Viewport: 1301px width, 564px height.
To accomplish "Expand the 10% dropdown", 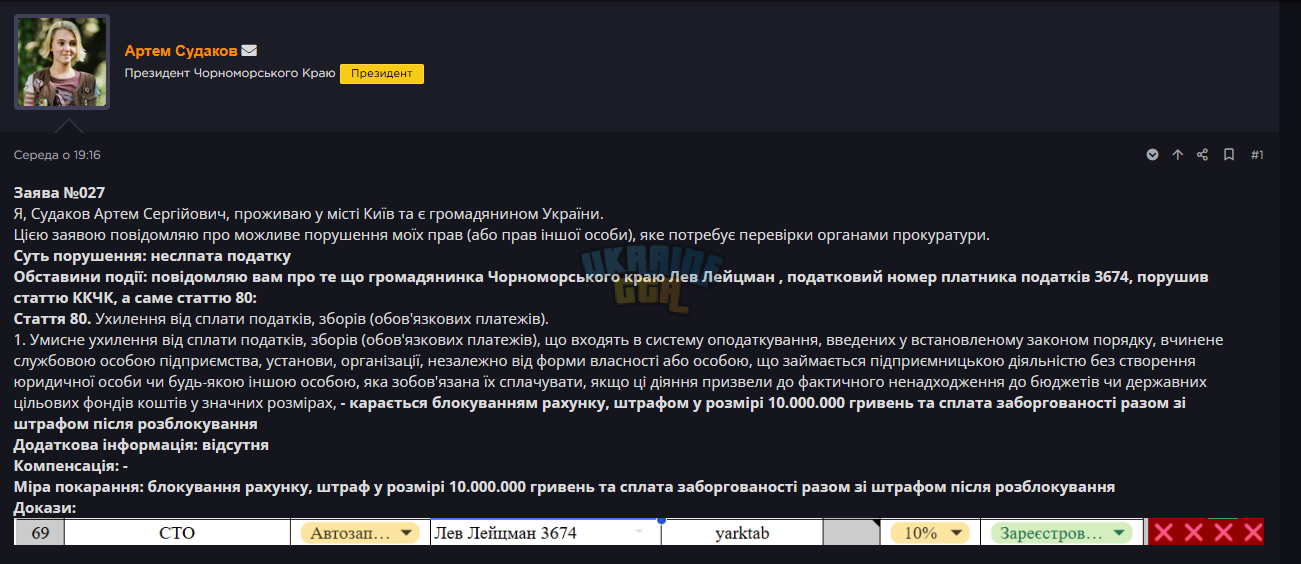I will click(930, 533).
